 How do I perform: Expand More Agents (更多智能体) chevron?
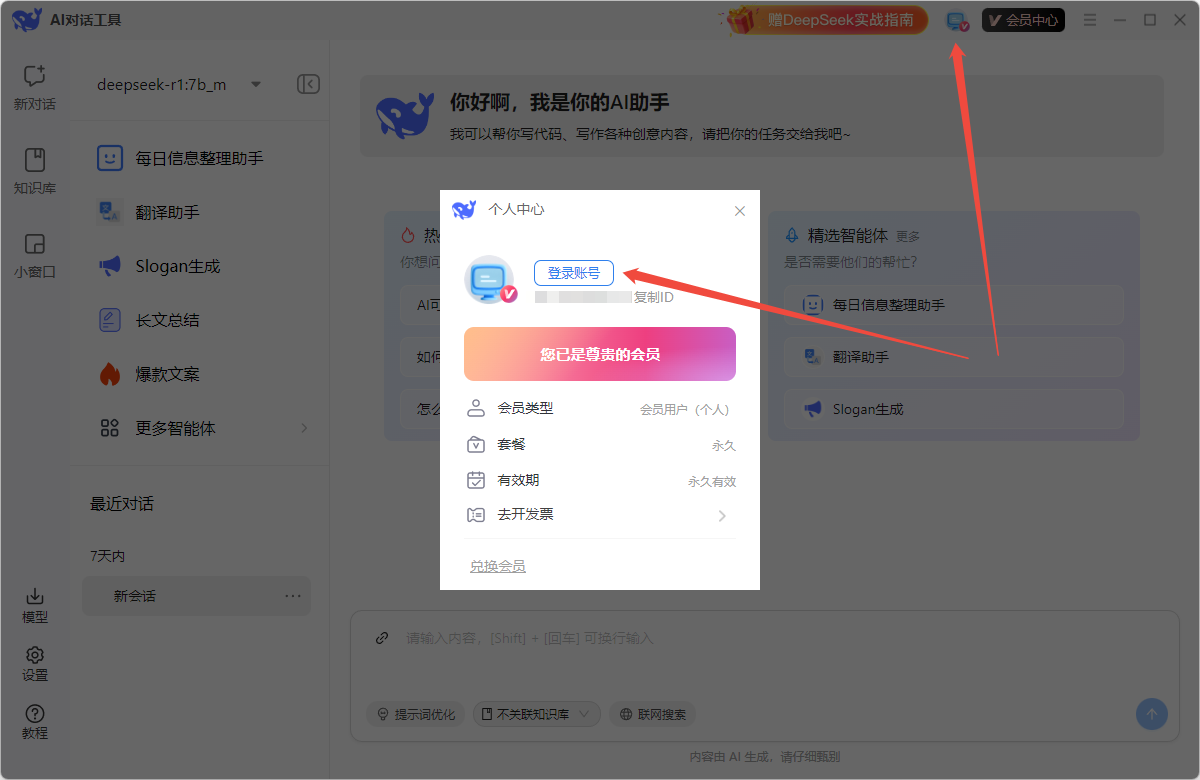tap(304, 428)
